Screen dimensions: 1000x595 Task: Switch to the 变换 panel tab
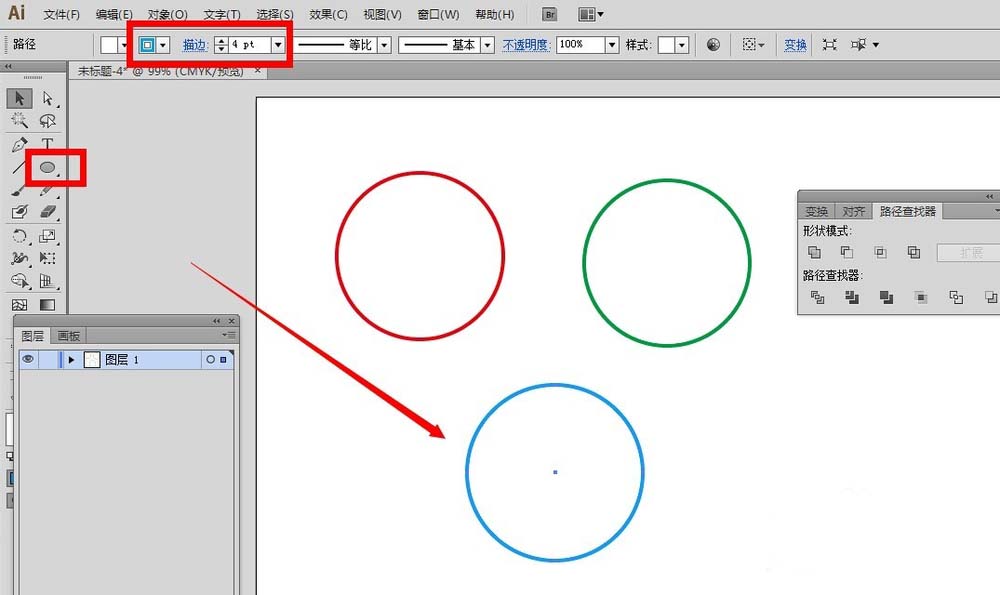point(816,211)
